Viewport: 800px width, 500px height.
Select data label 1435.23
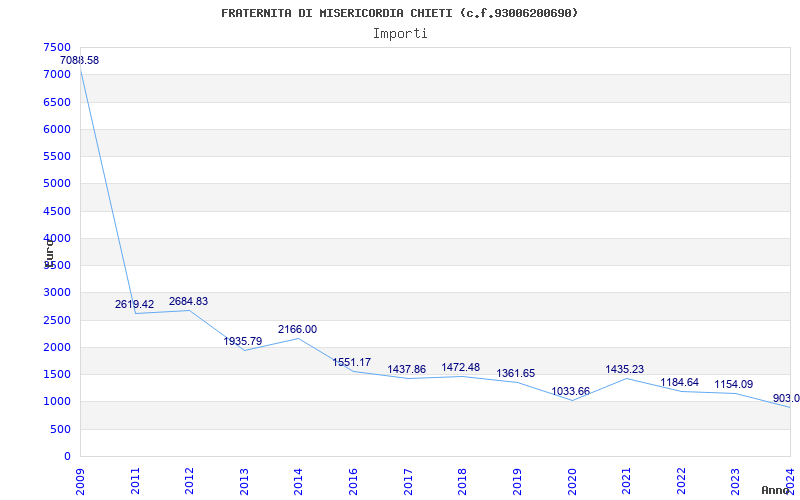point(625,369)
